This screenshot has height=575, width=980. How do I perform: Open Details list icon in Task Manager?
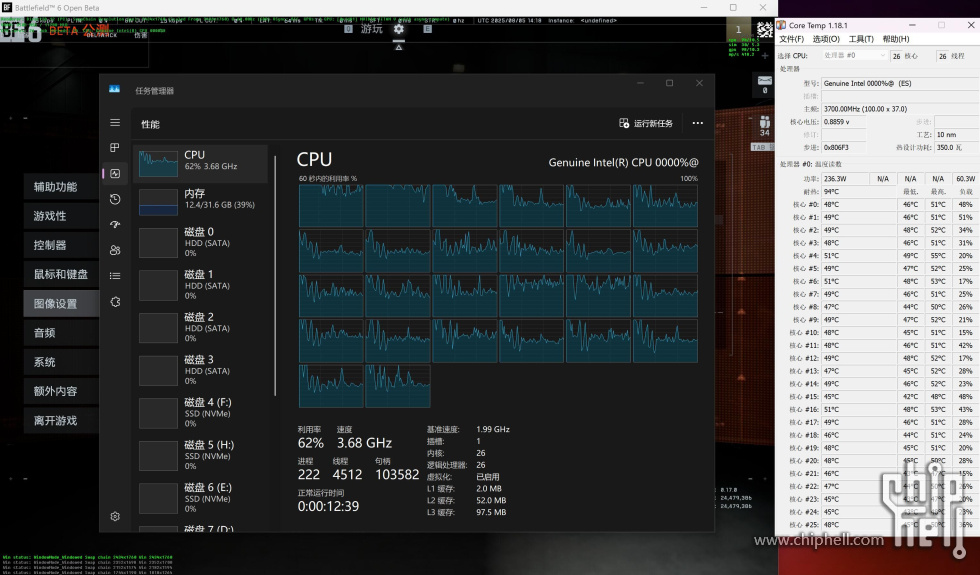coord(115,276)
